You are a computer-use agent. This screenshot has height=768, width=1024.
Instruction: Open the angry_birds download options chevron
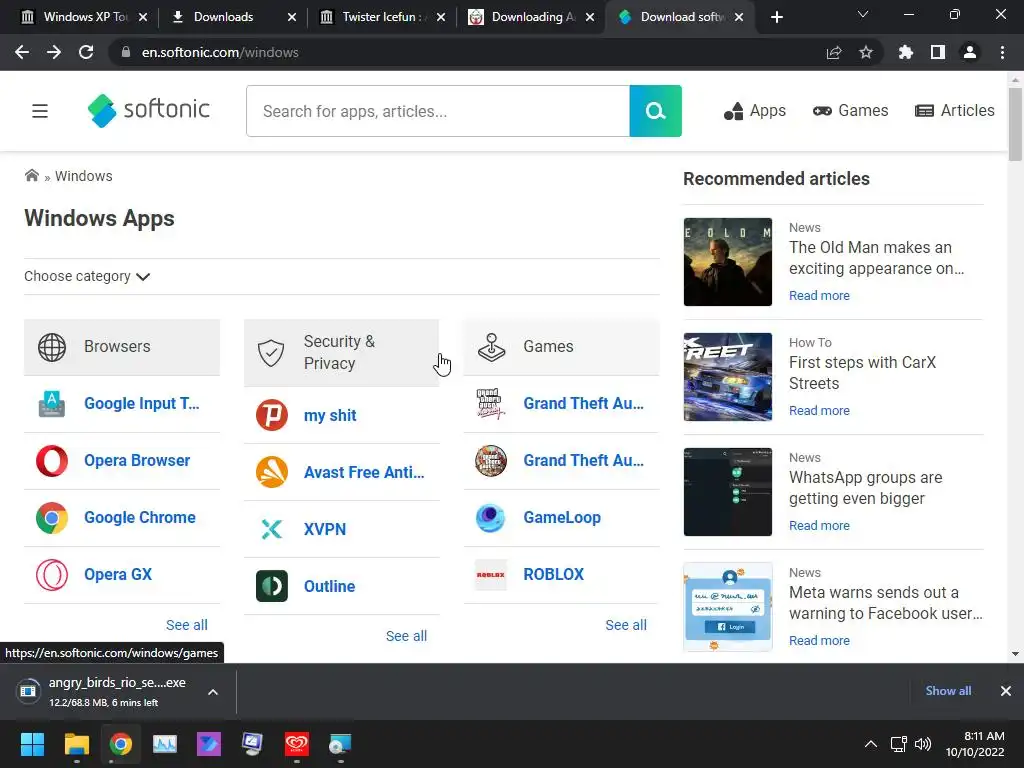213,692
